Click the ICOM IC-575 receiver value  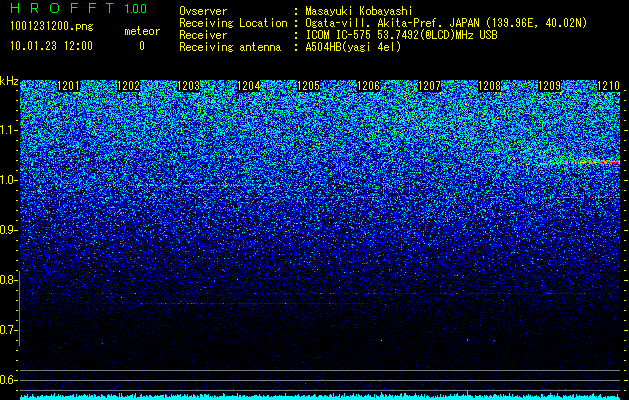point(401,35)
